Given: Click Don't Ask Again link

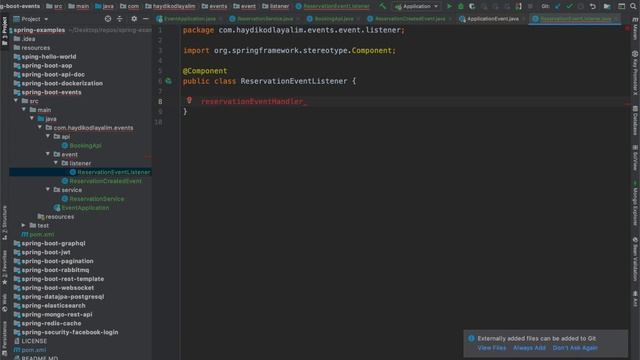Looking at the screenshot, I should (x=575, y=348).
